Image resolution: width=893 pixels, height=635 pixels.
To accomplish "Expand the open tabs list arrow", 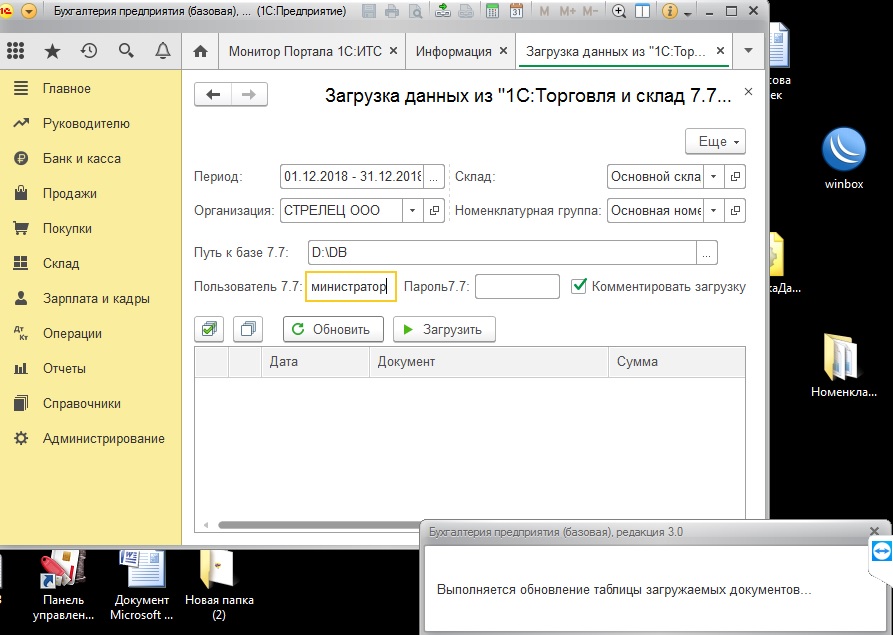I will 748,51.
